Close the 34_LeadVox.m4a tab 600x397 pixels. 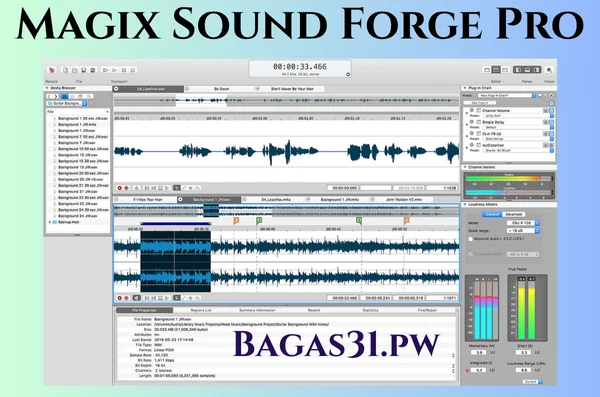(x=245, y=199)
